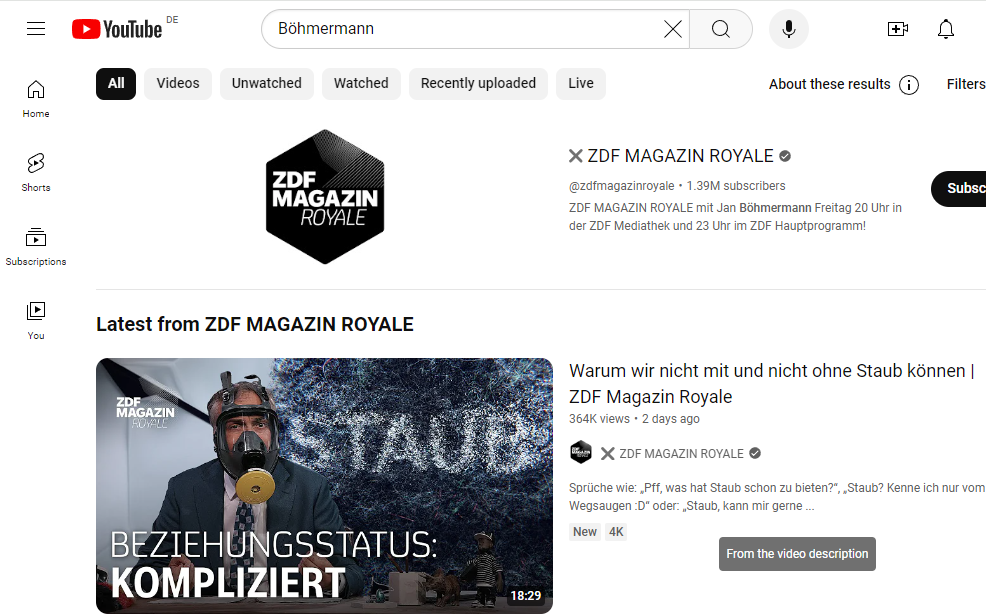
Task: Start voice search with microphone icon
Action: (x=789, y=29)
